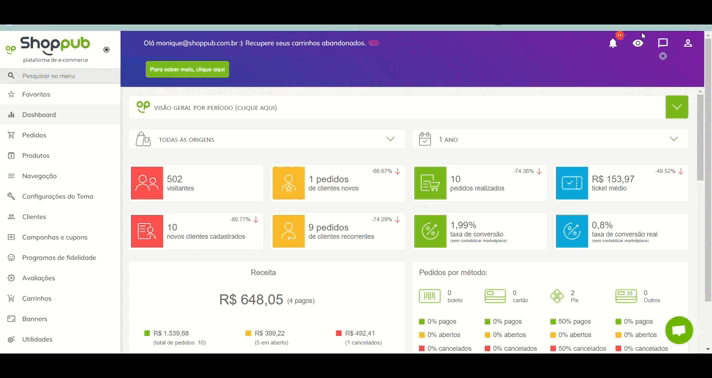Open the 1 Ano period dropdown
Screen dimensions: 712x378
tap(550, 139)
